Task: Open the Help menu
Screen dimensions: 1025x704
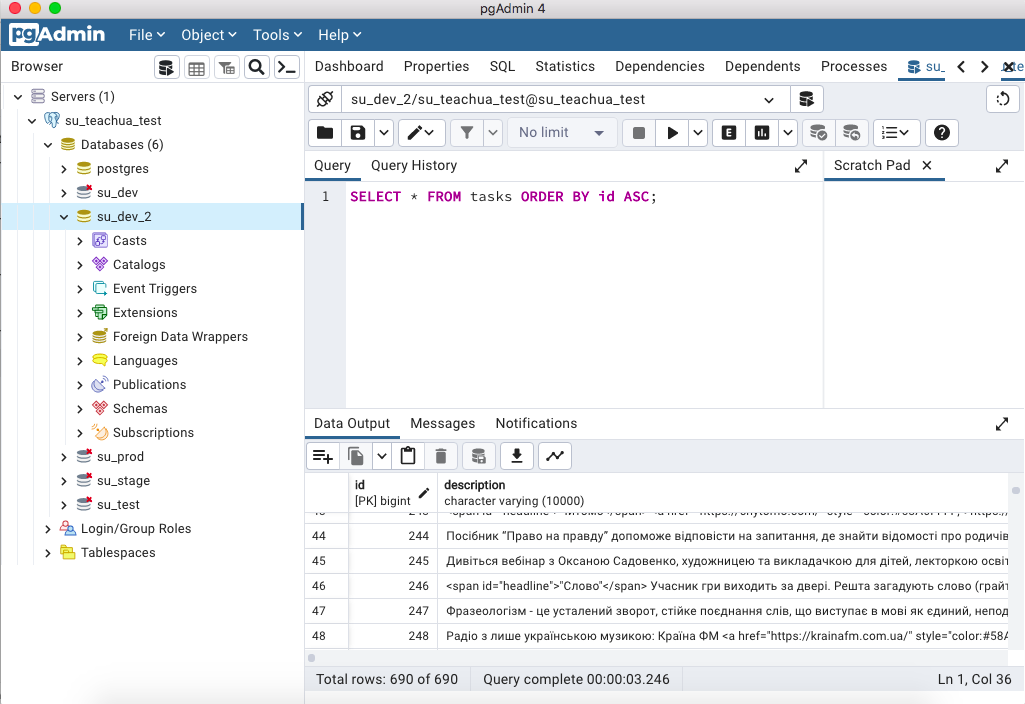Action: (339, 35)
